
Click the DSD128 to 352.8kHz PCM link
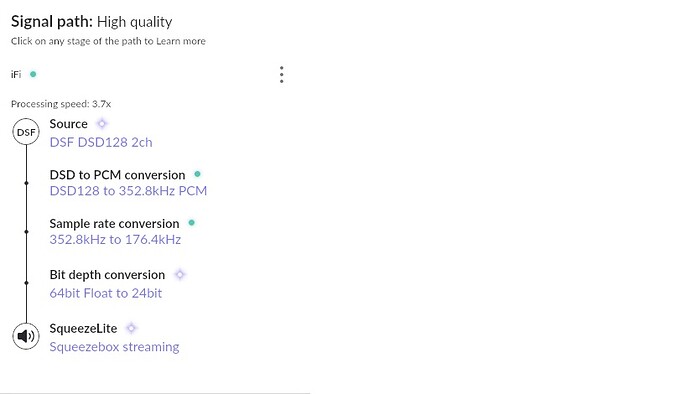pos(128,191)
